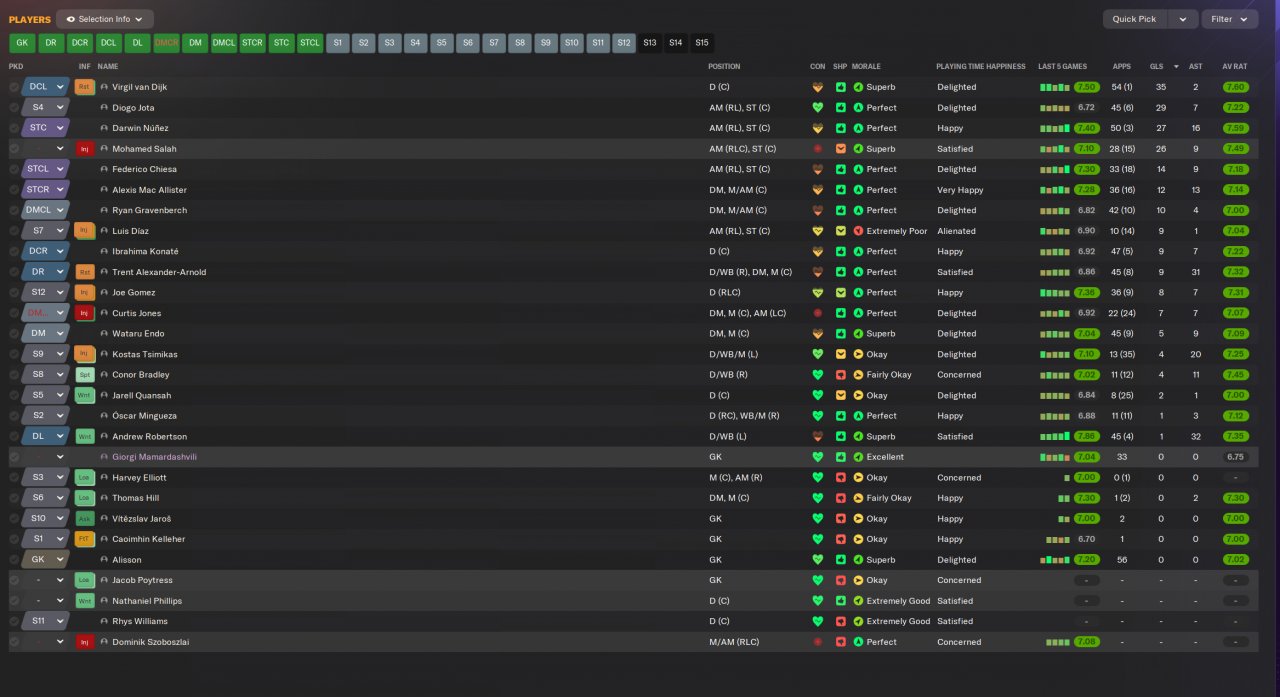Click Virgil van Dijk's last 5 games form bars
Screen dimensions: 1280x697
(x=1055, y=87)
